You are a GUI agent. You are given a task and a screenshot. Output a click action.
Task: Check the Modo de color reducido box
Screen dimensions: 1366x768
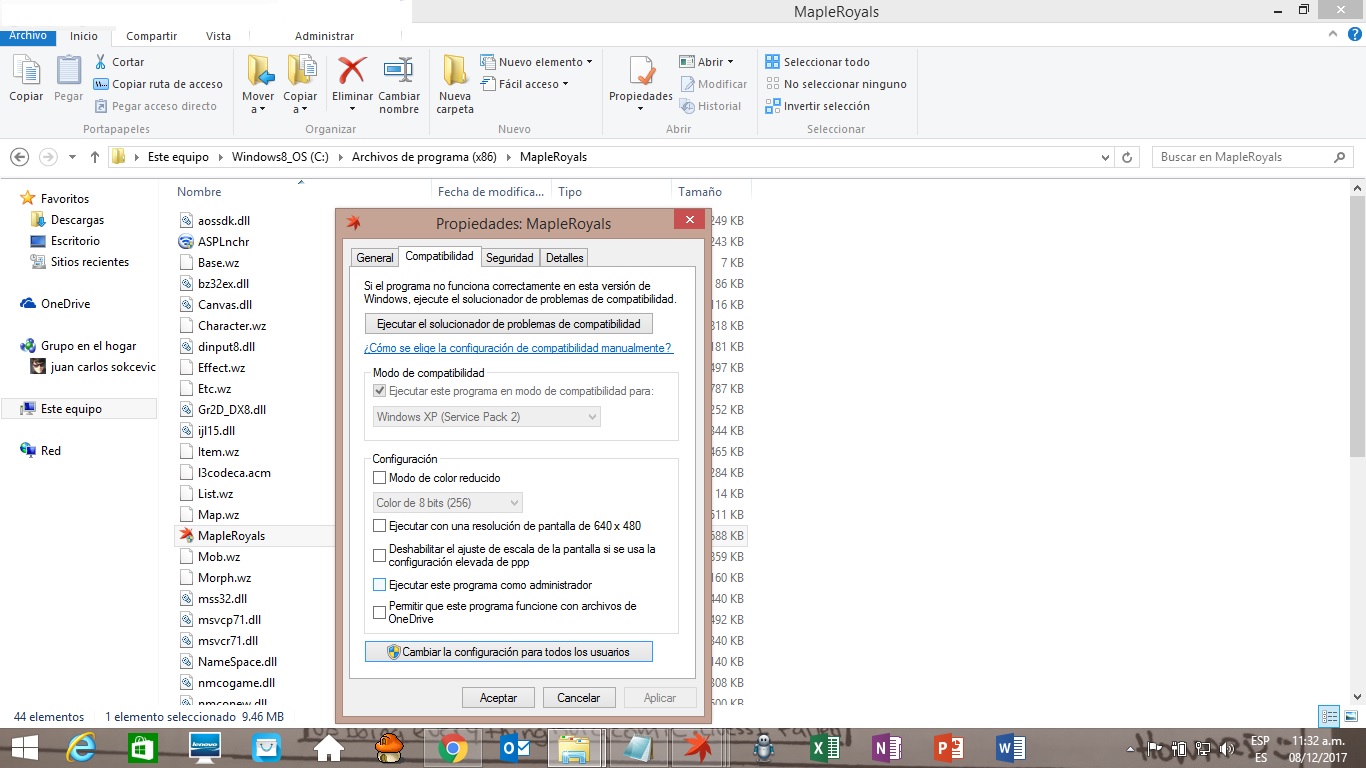tap(379, 478)
